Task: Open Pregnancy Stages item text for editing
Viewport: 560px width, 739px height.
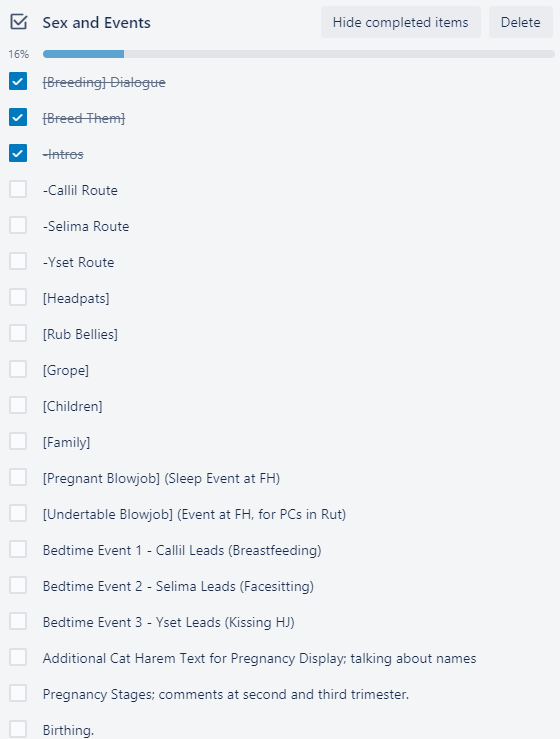Action: pyautogui.click(x=226, y=694)
